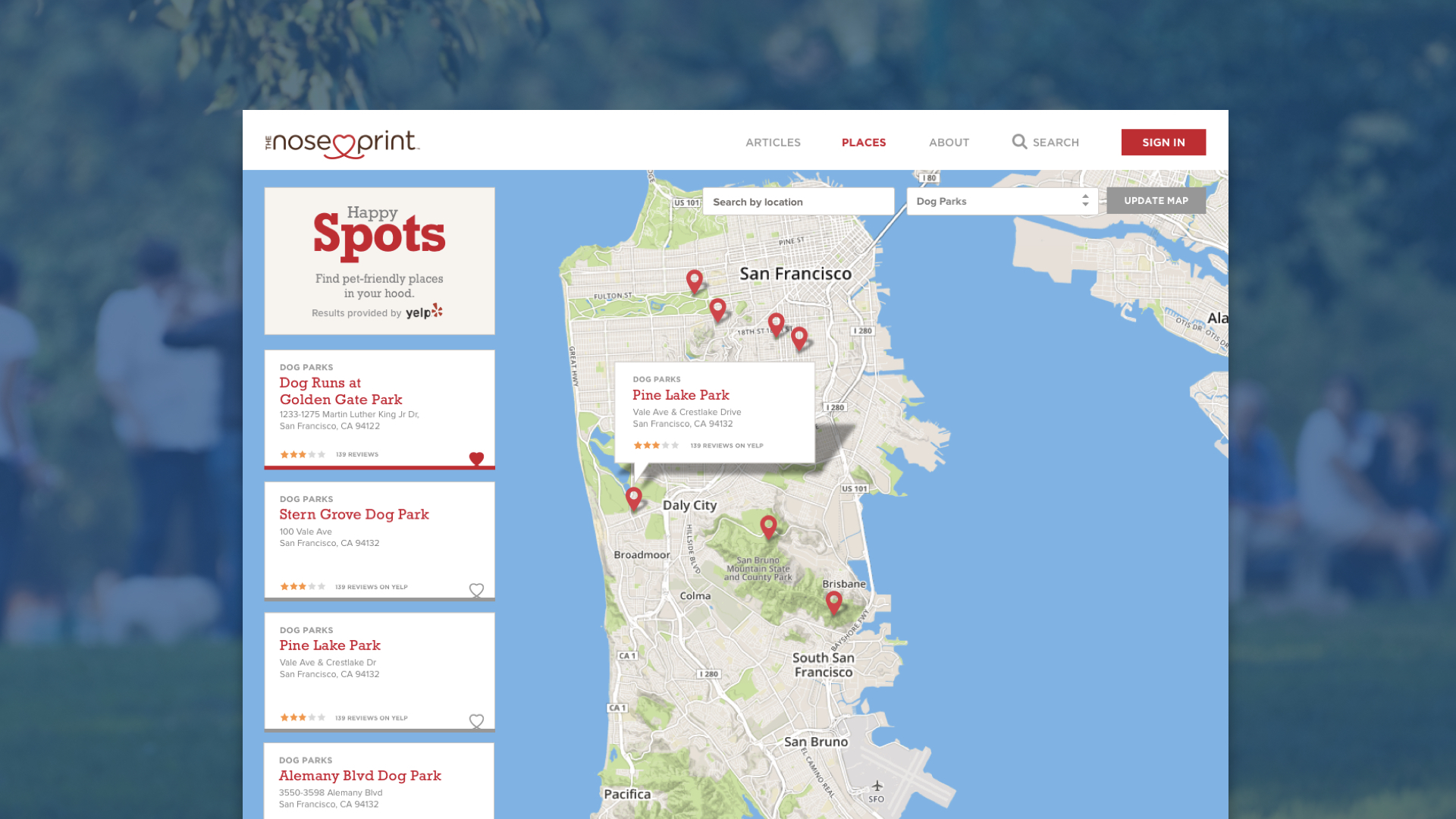
Task: Click map pin north of Fulton St
Action: [x=694, y=281]
